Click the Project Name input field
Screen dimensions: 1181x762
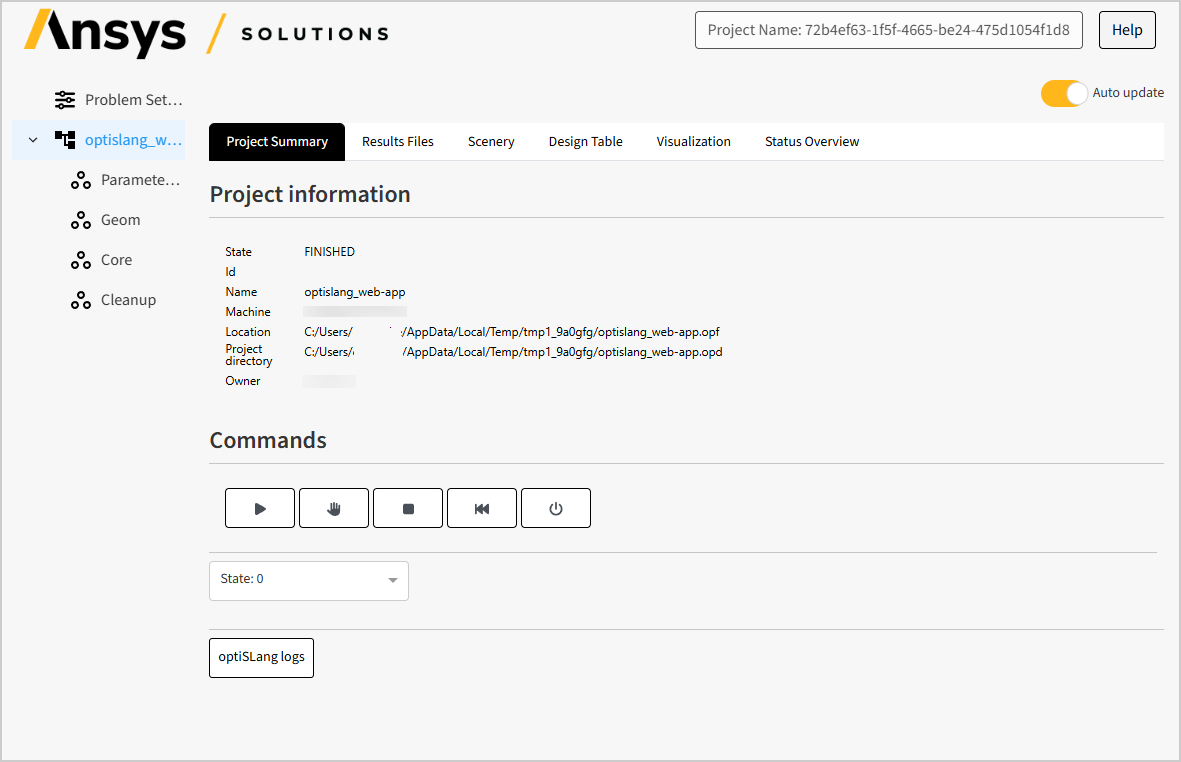[888, 30]
